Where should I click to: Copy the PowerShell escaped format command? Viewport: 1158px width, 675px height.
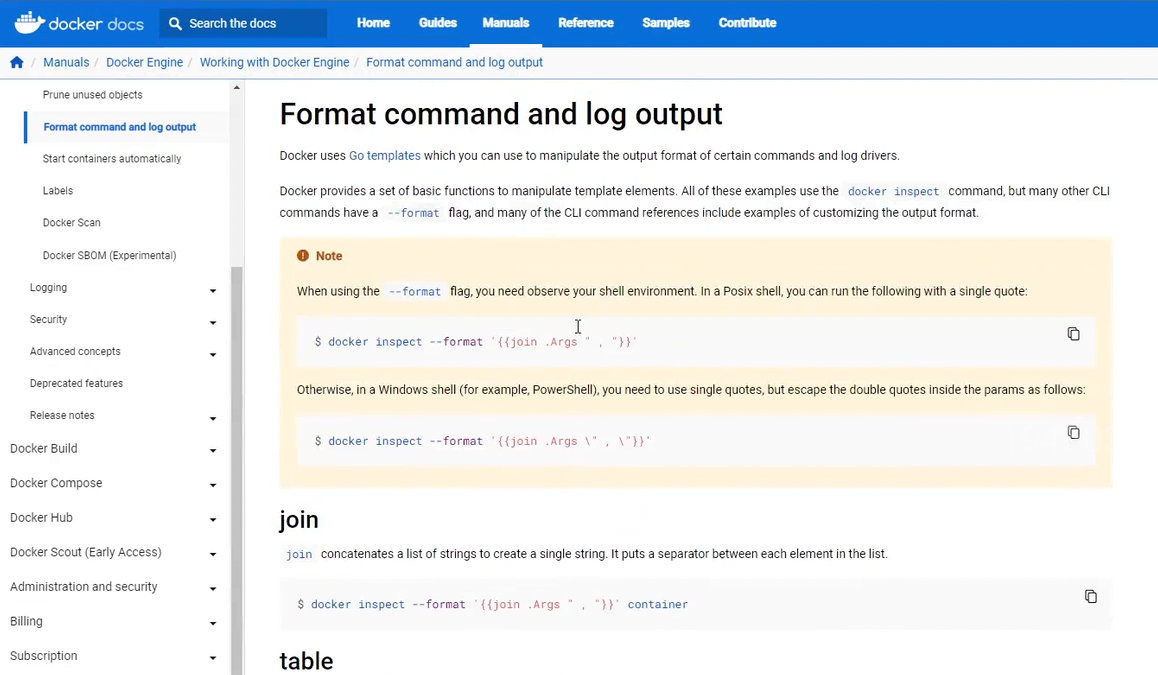click(1073, 433)
